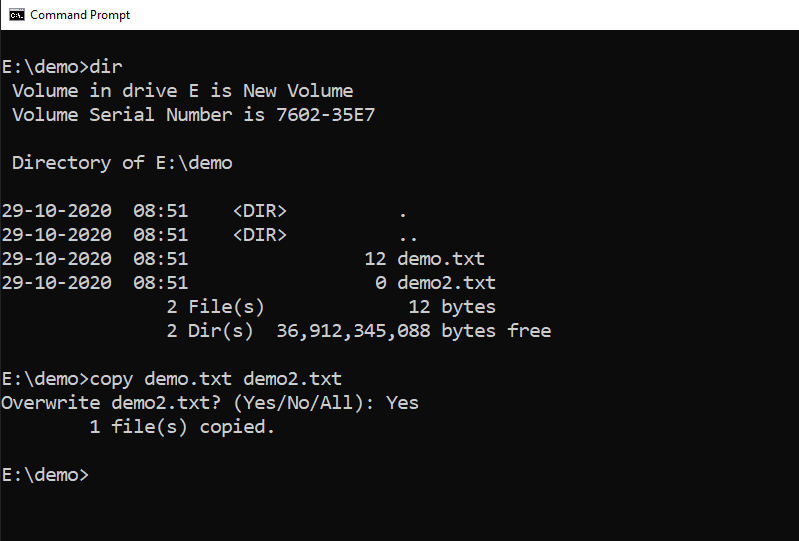Click the 36,912,345,088 bytes free value
This screenshot has width=799, height=541.
[414, 331]
